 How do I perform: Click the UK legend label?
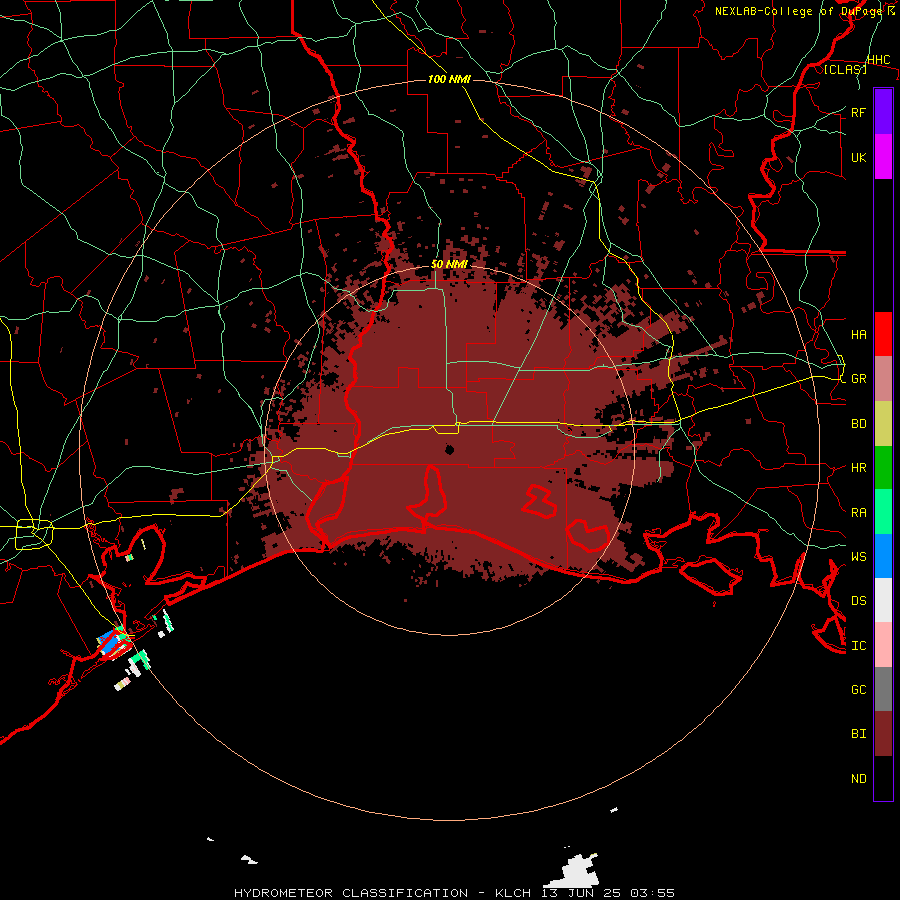click(x=858, y=157)
